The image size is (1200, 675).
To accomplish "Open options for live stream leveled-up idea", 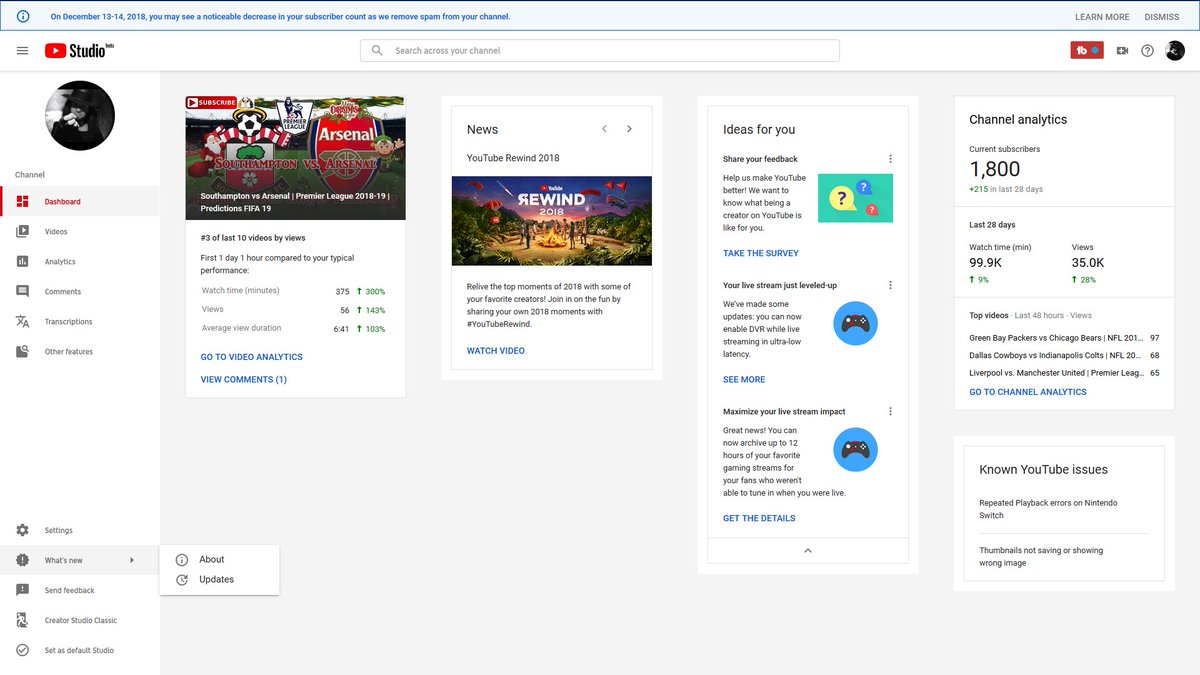I will tap(890, 285).
